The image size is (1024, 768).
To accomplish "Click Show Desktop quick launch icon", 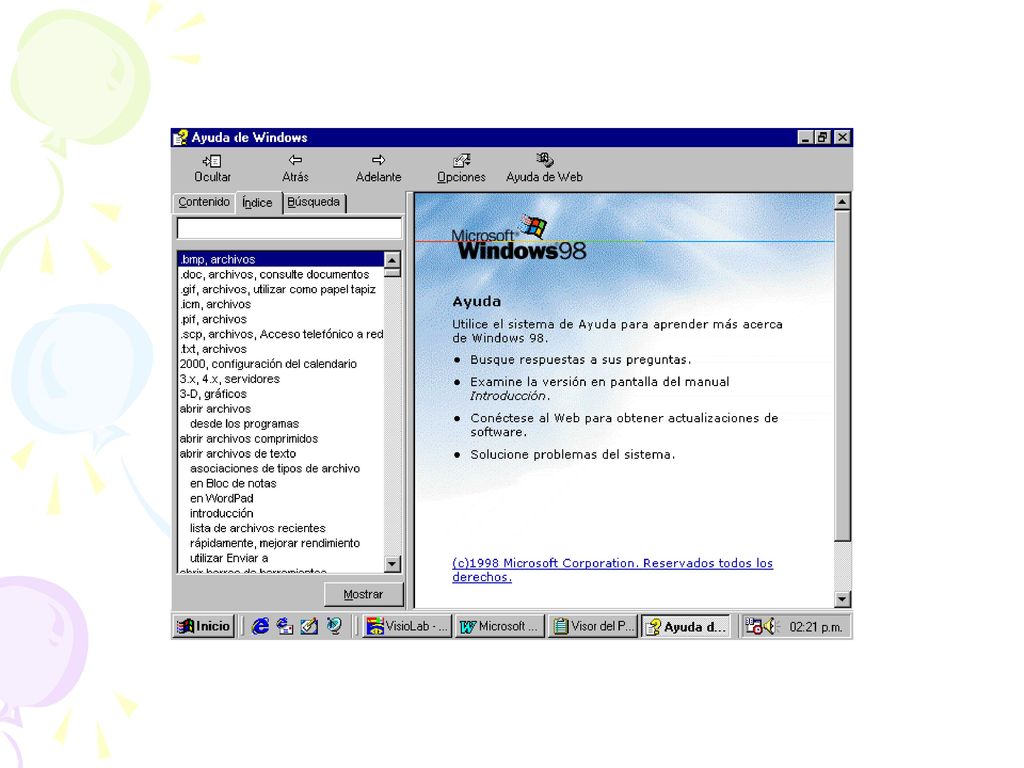I will click(x=309, y=626).
